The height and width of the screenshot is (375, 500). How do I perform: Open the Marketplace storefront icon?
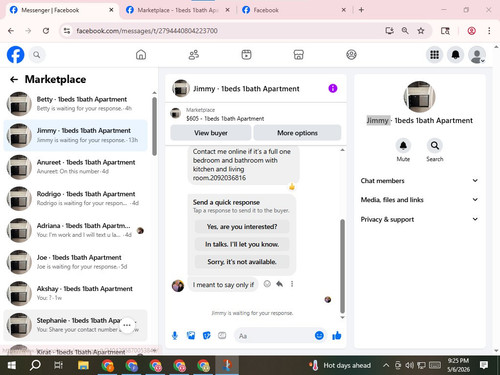click(x=299, y=55)
